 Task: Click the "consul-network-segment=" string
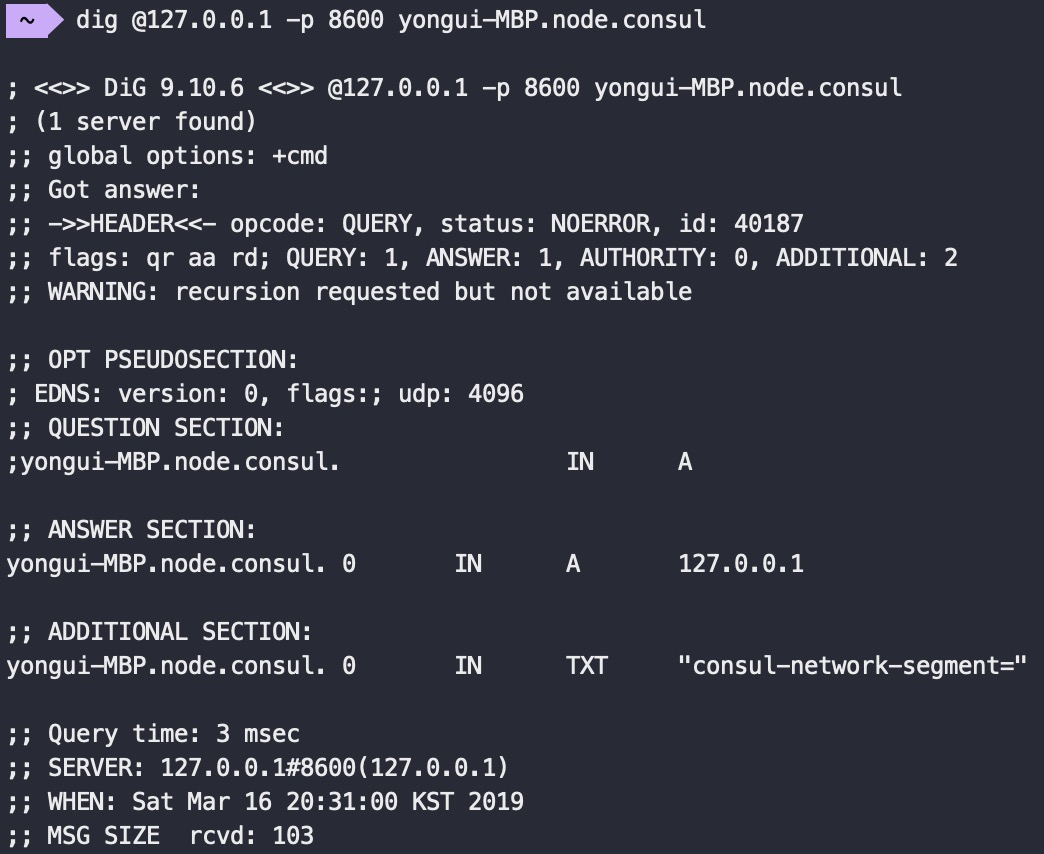click(852, 666)
